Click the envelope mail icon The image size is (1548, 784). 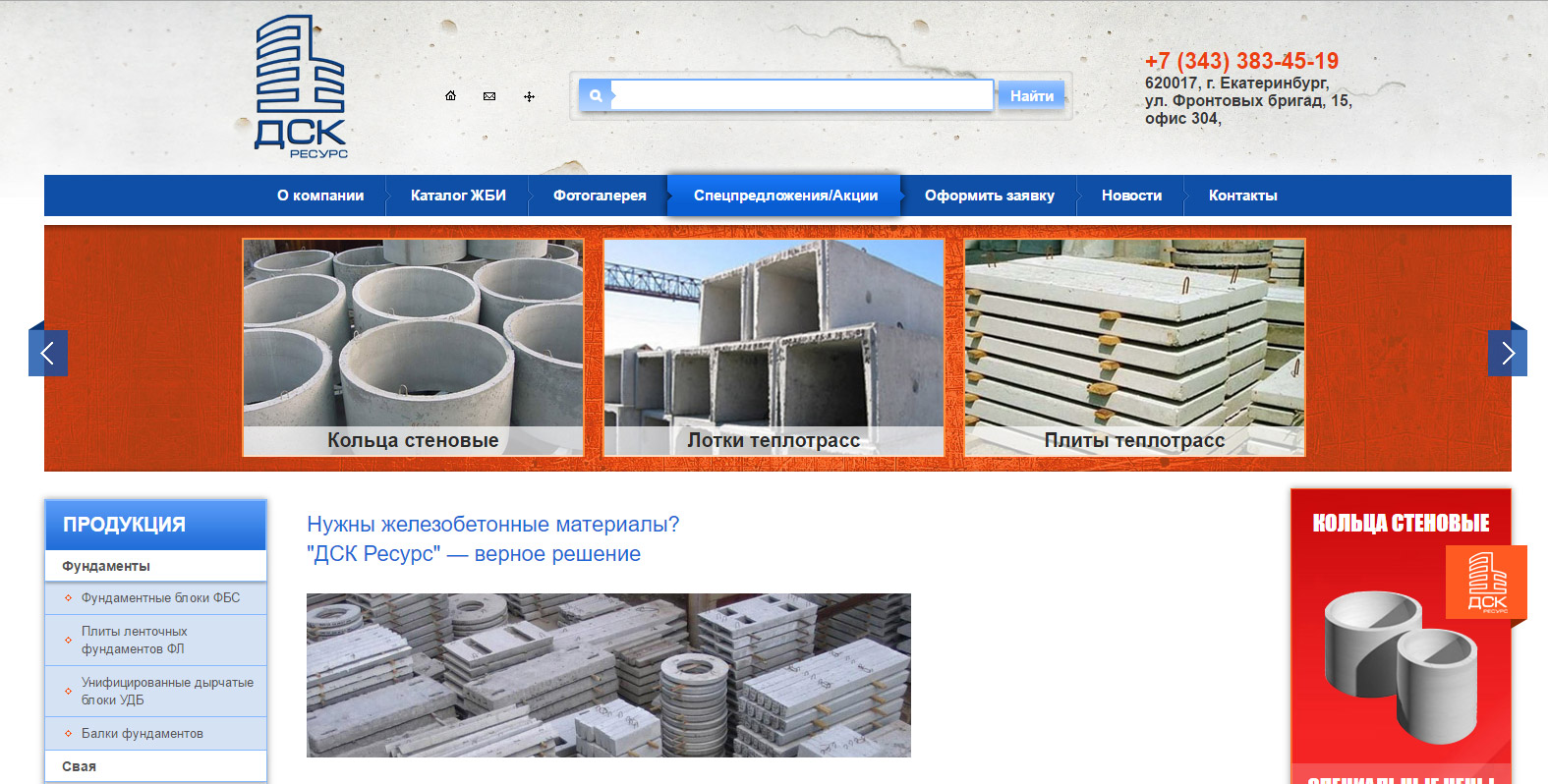pyautogui.click(x=489, y=96)
